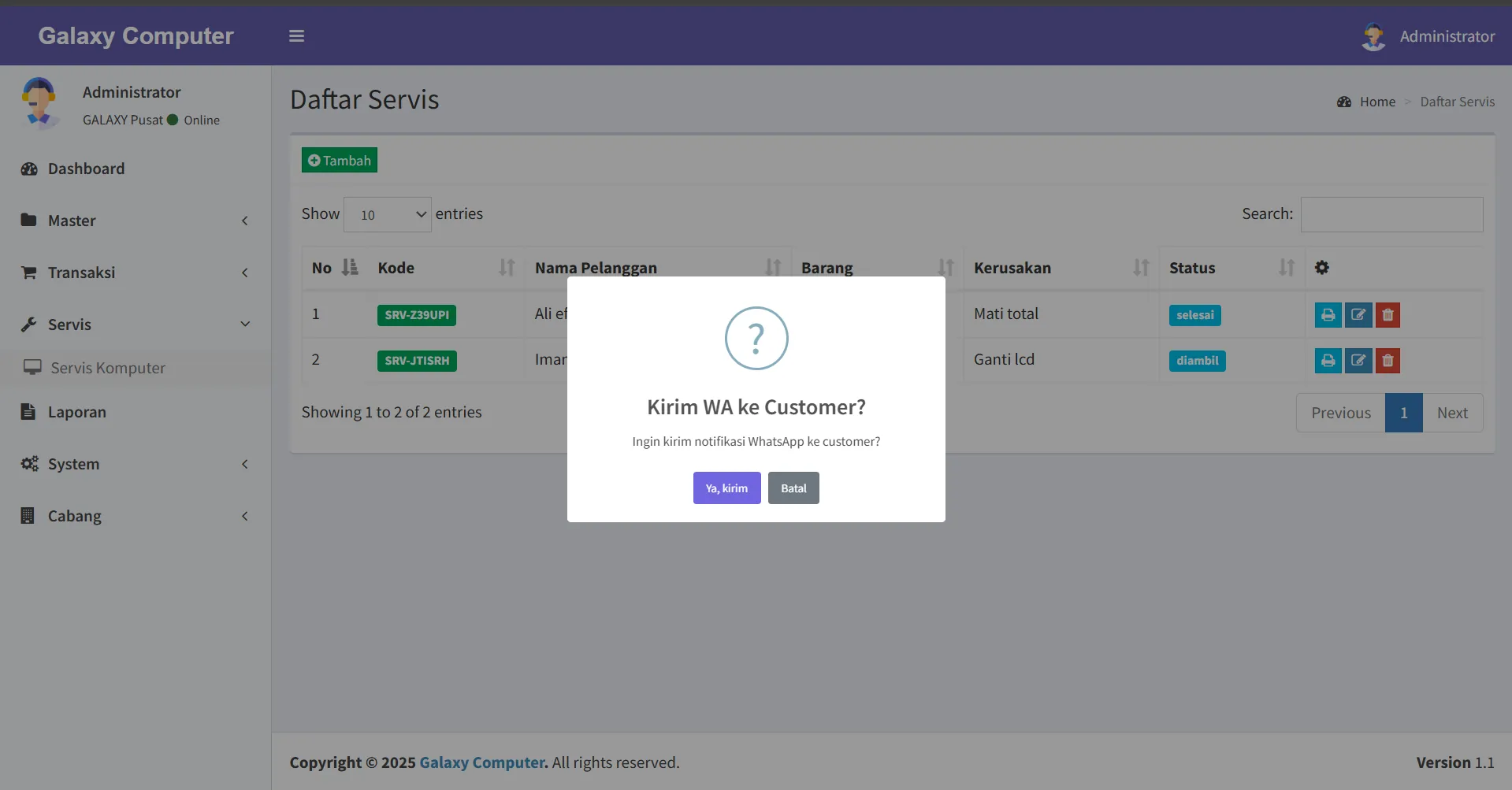
Task: Click sidebar Administrator profile picture
Action: [39, 102]
